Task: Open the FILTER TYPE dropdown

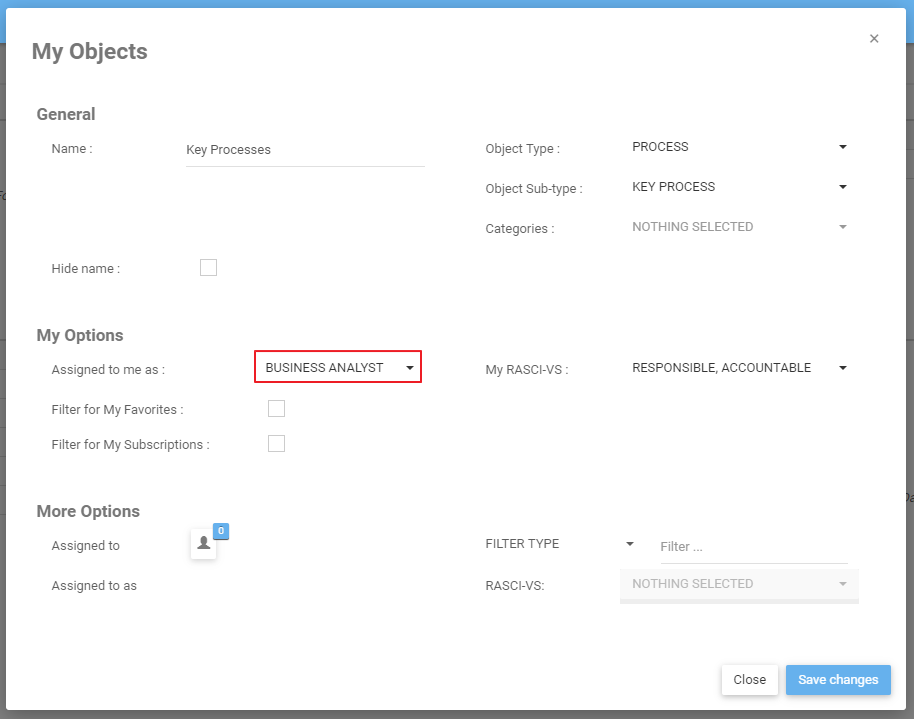Action: 559,544
